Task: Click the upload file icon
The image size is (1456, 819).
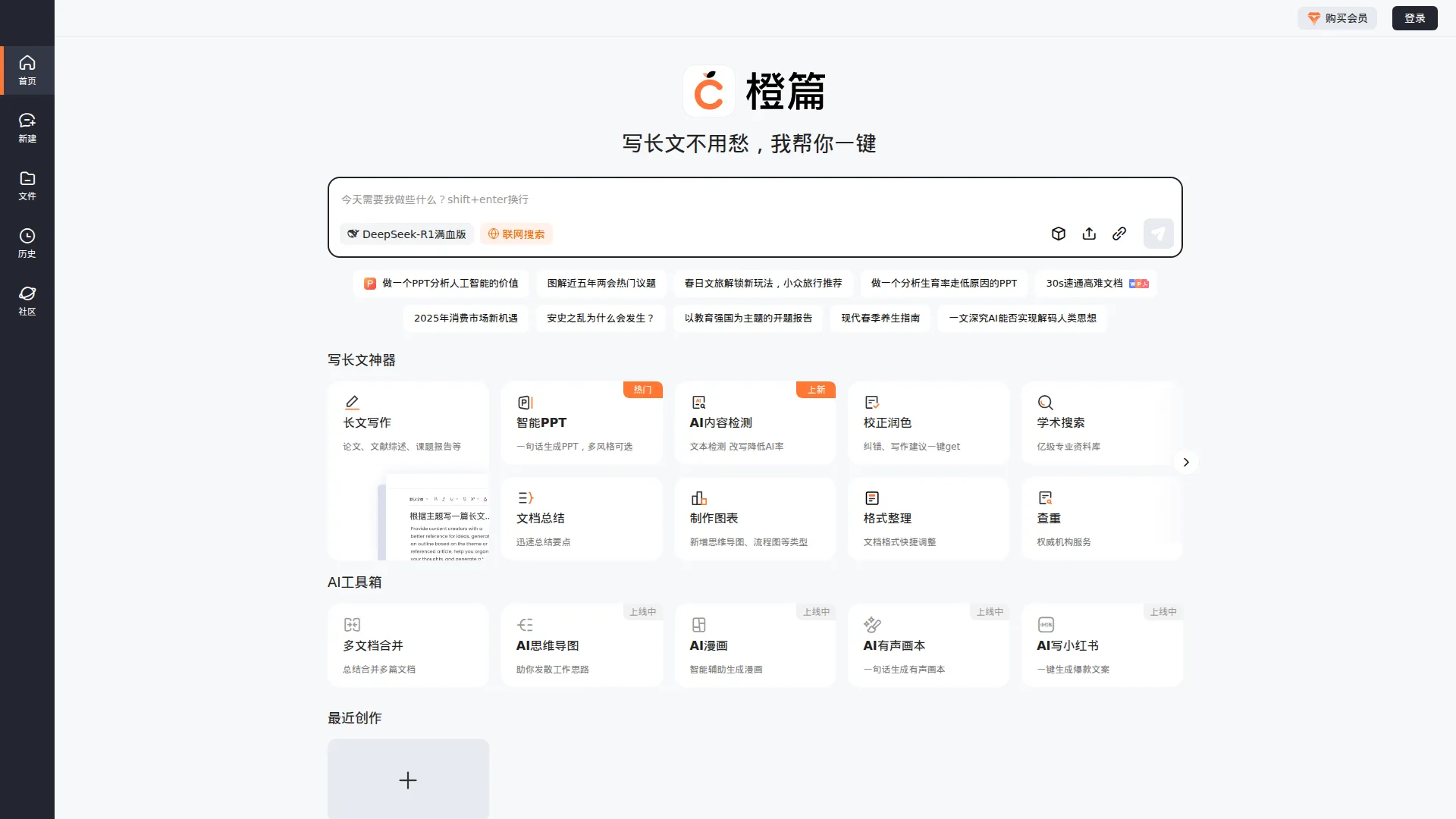Action: pyautogui.click(x=1089, y=234)
